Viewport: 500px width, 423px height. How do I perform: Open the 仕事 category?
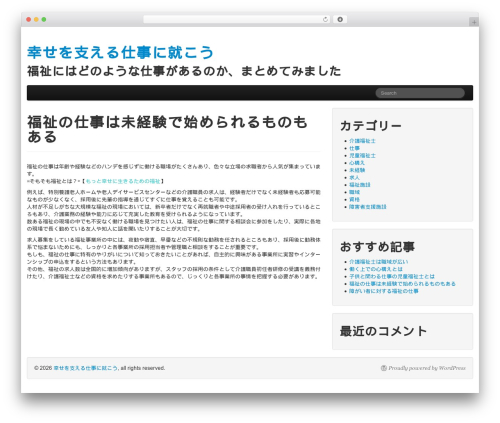point(354,148)
